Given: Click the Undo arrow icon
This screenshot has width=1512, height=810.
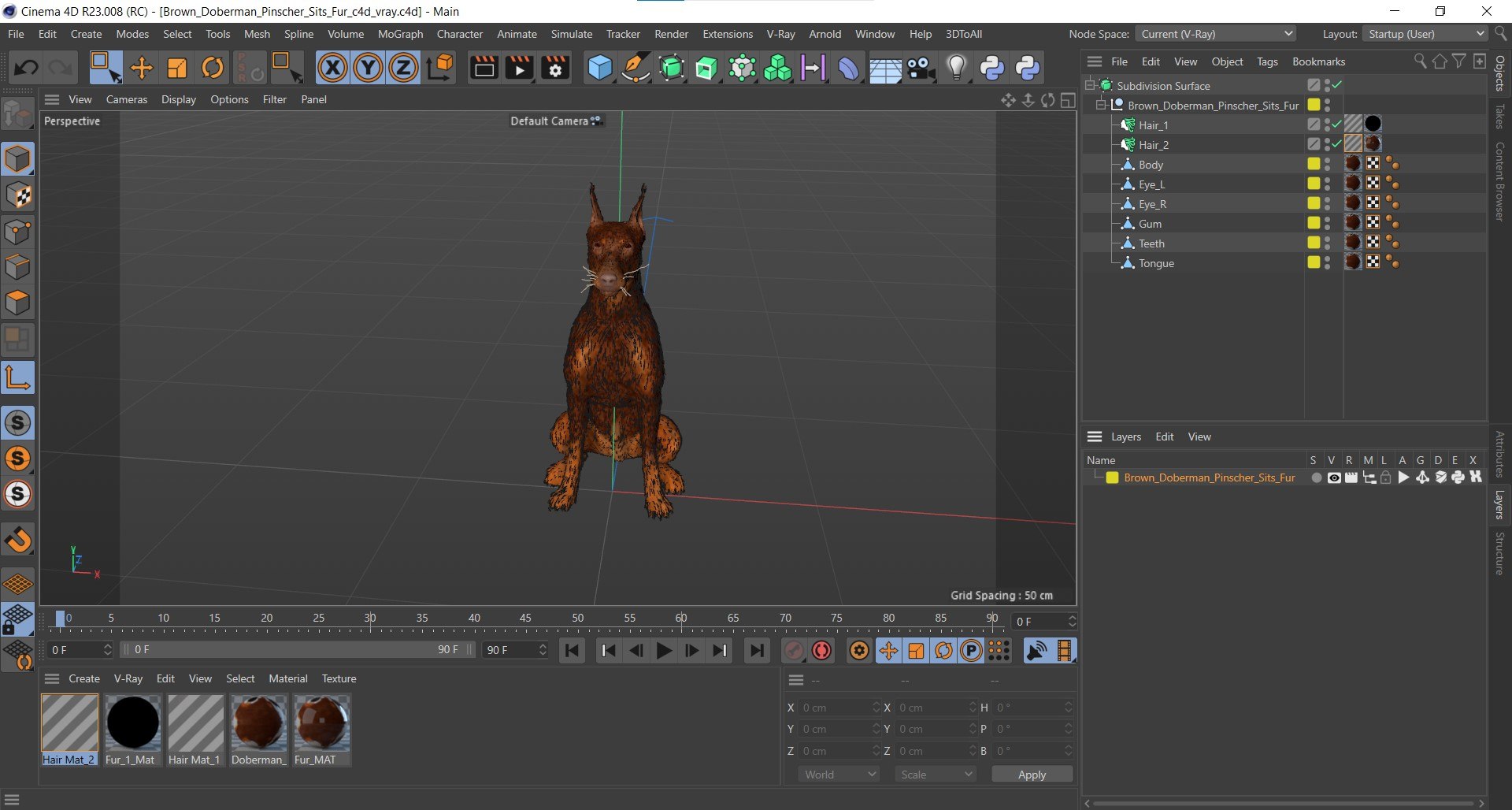Looking at the screenshot, I should (x=25, y=68).
